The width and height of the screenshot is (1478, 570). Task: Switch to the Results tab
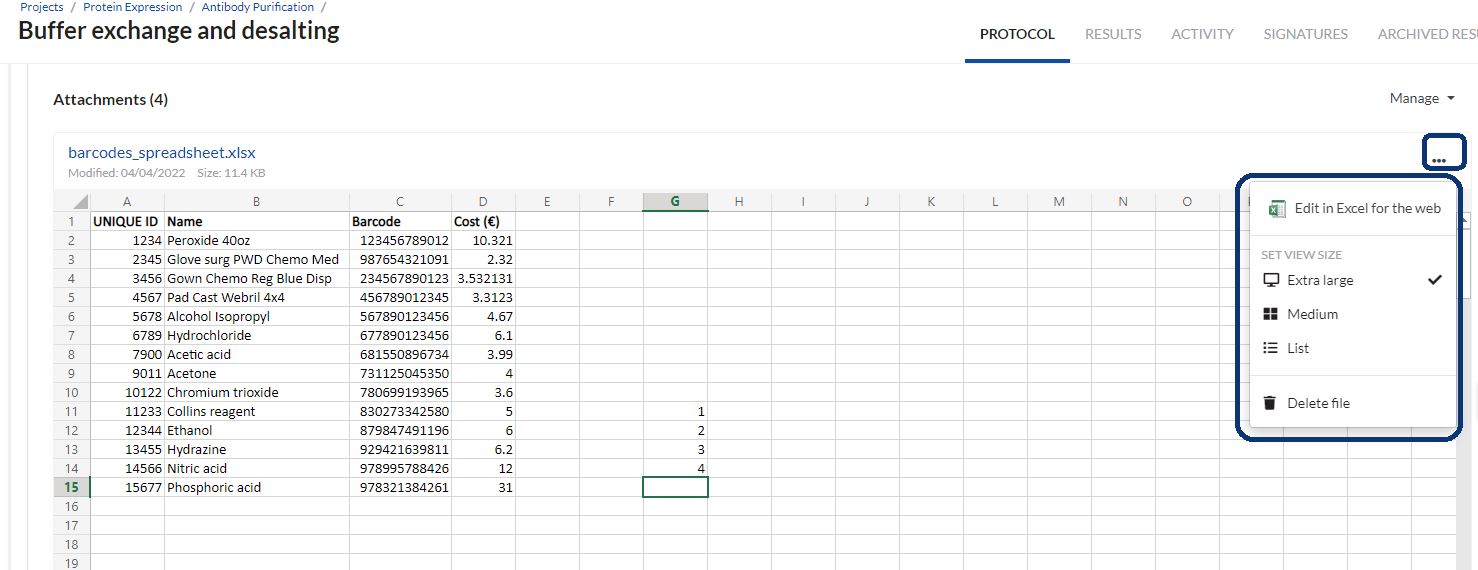pyautogui.click(x=1113, y=34)
